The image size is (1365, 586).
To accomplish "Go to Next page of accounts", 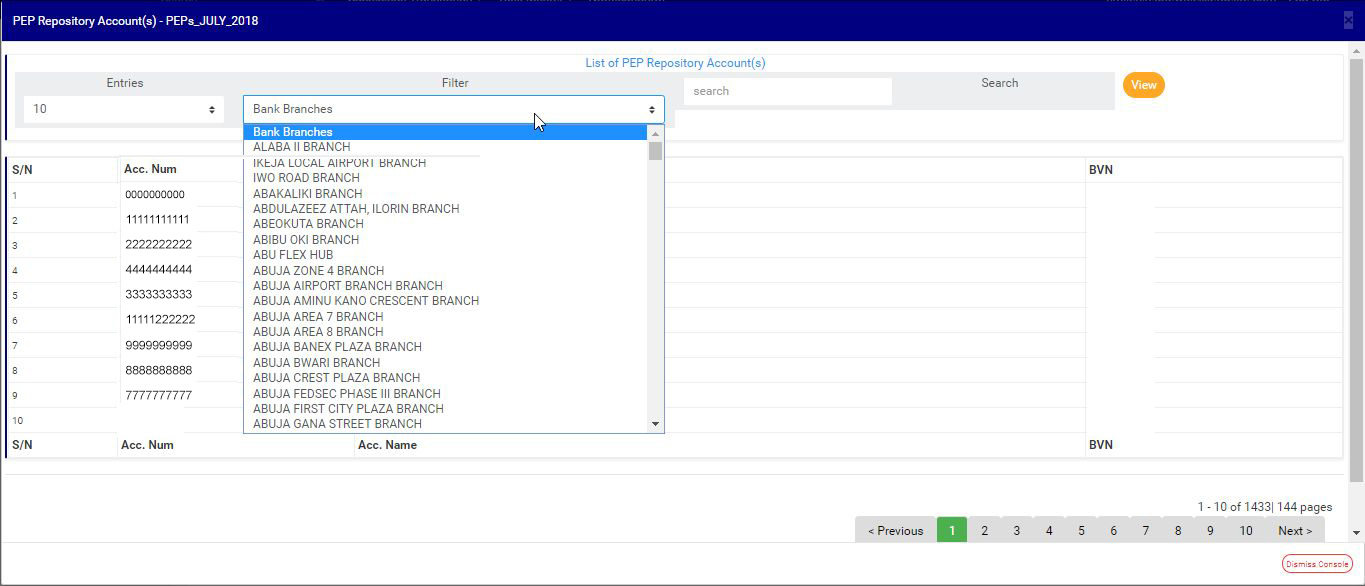I will pos(1294,531).
